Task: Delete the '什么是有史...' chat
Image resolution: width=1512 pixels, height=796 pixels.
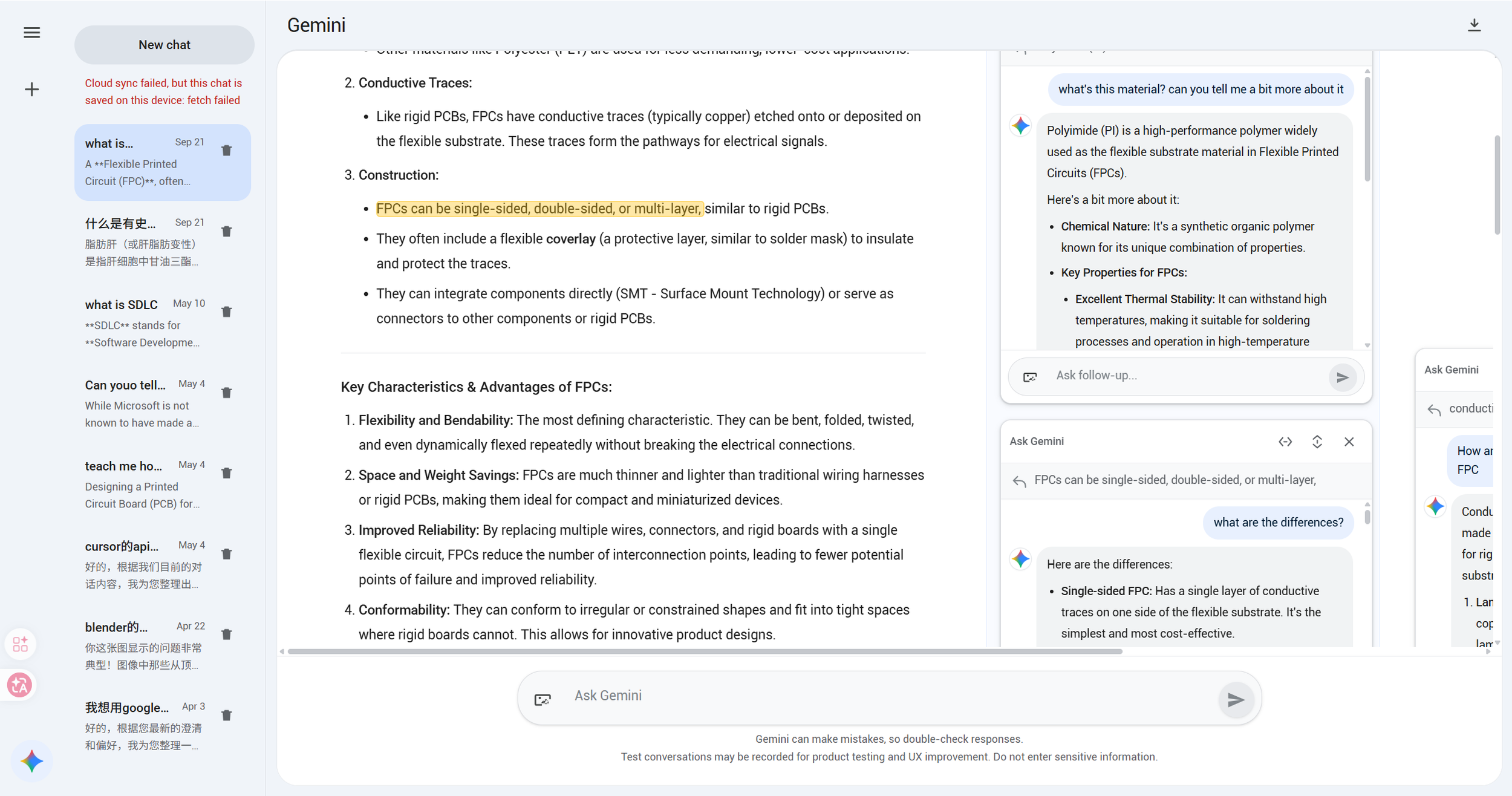Action: click(227, 231)
